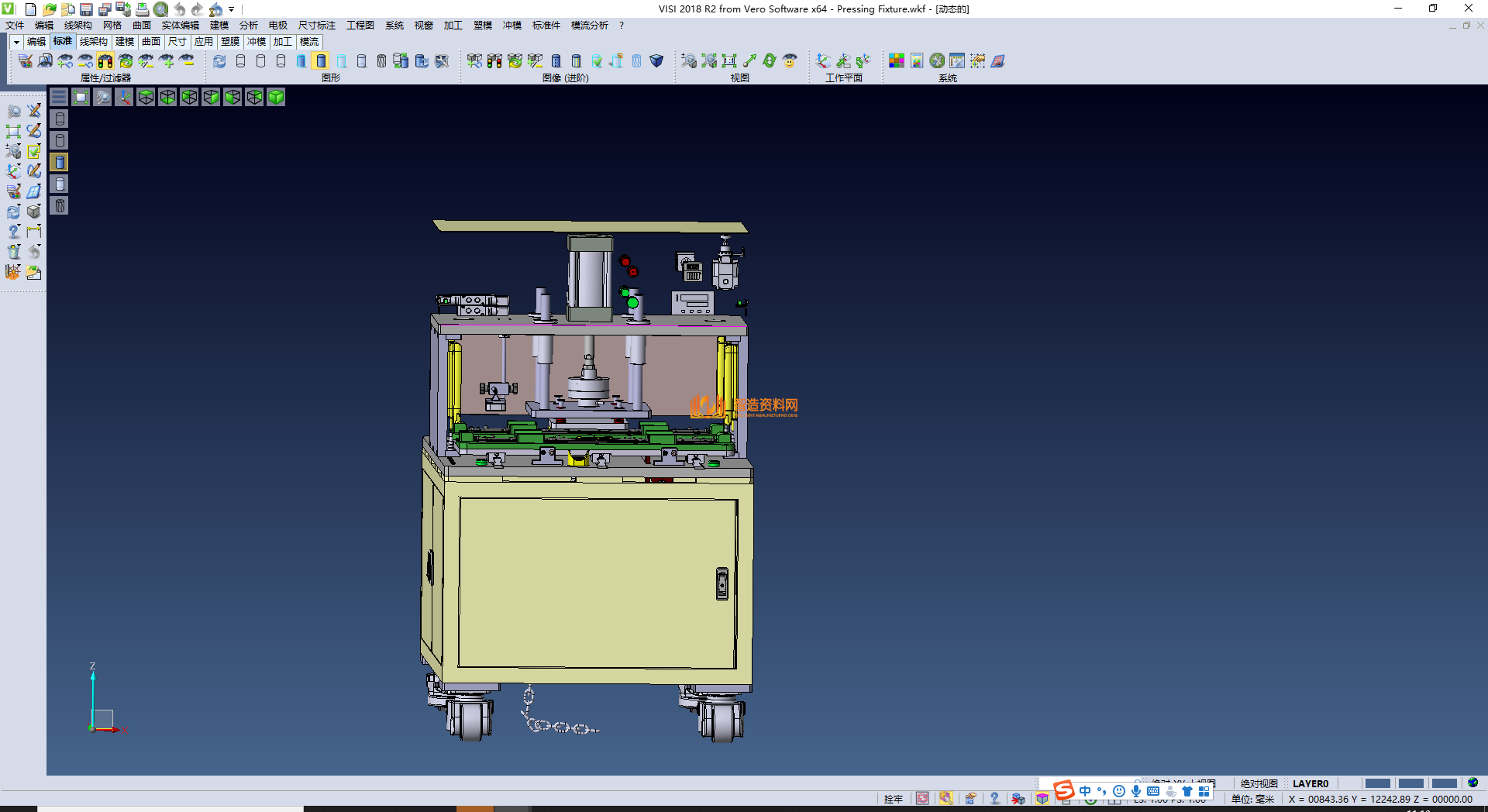The height and width of the screenshot is (812, 1488).
Task: Click the 绝对视图 status bar button
Action: (x=1259, y=783)
